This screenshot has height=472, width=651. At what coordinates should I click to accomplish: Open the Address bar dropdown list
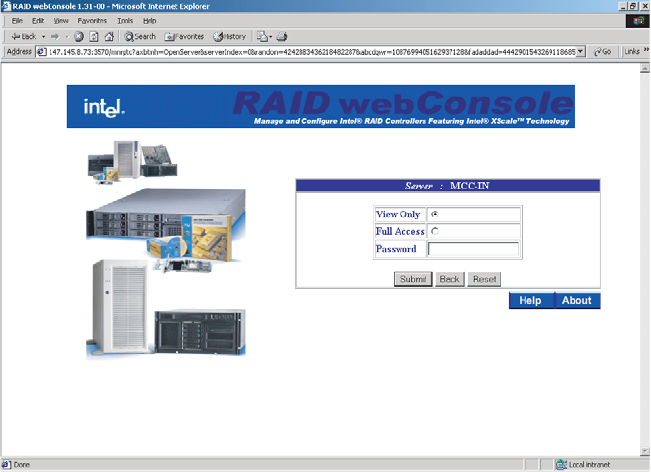click(581, 51)
